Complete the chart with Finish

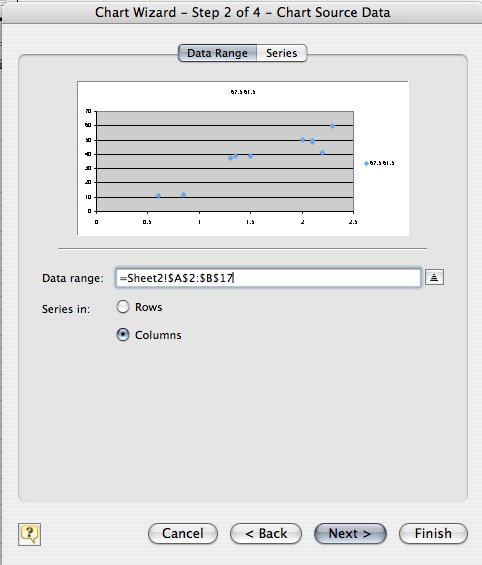[x=433, y=534]
